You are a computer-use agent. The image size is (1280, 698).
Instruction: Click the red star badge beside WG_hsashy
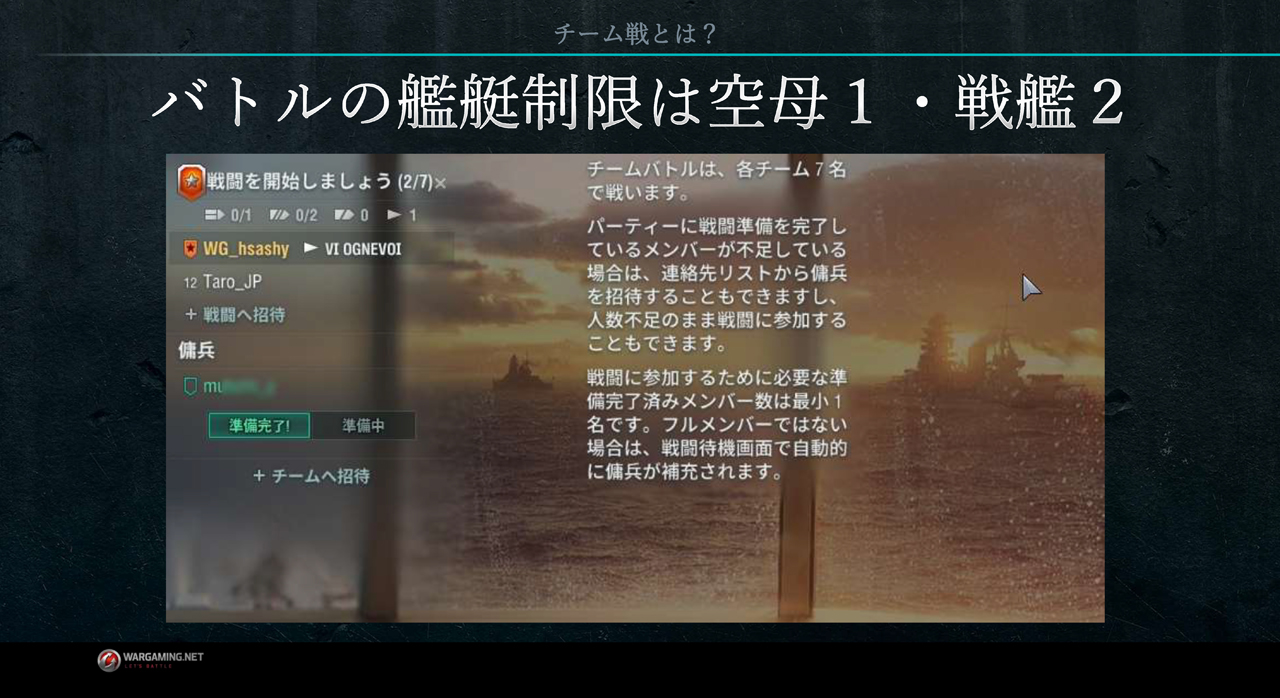coord(190,249)
